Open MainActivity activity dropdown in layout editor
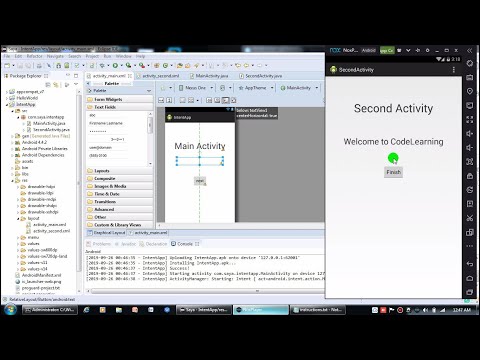The image size is (480, 360). coord(299,88)
